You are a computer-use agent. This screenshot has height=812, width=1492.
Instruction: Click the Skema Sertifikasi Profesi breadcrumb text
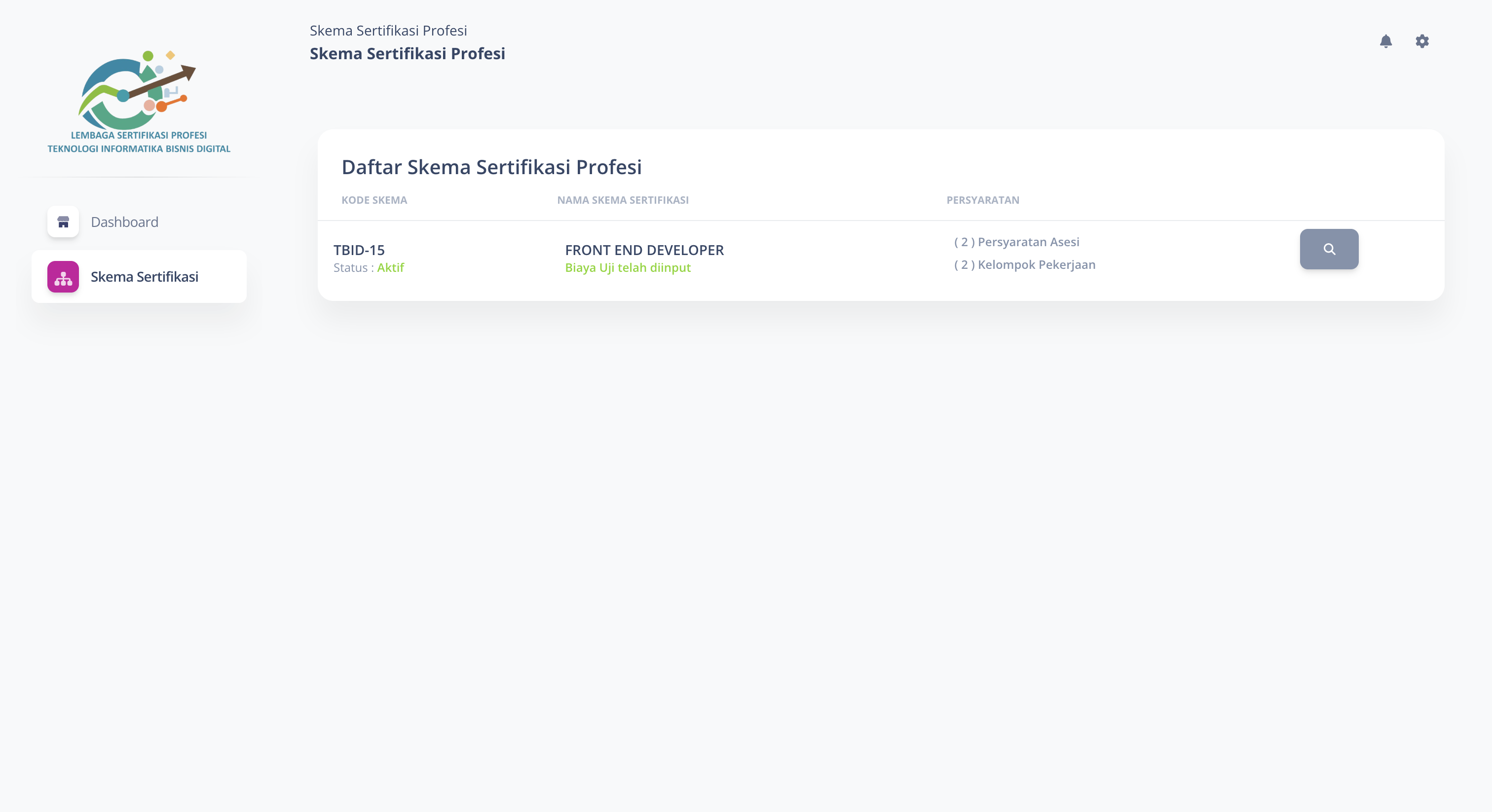pos(388,31)
